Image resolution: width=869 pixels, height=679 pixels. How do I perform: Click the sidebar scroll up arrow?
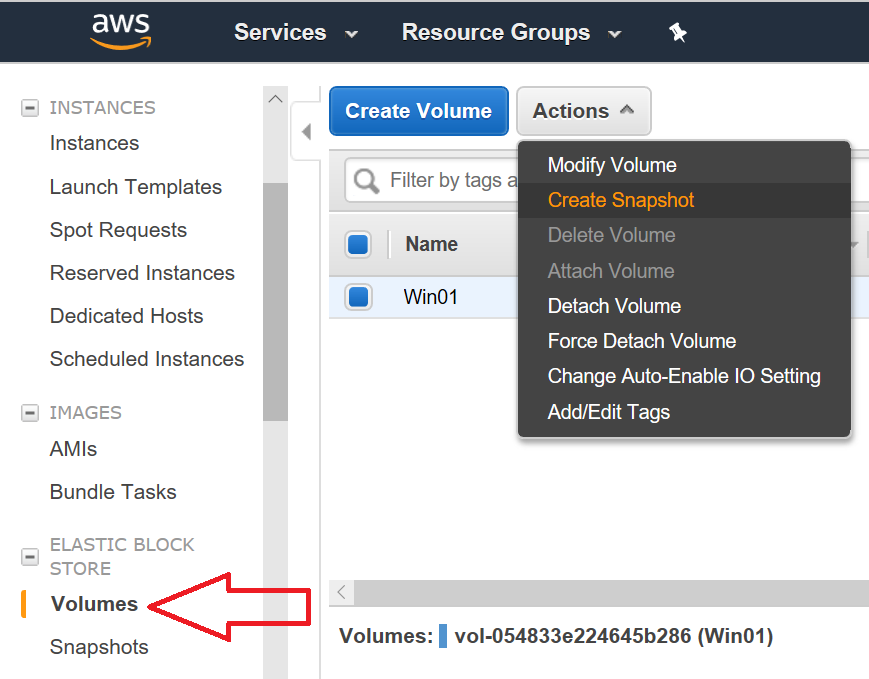click(275, 99)
